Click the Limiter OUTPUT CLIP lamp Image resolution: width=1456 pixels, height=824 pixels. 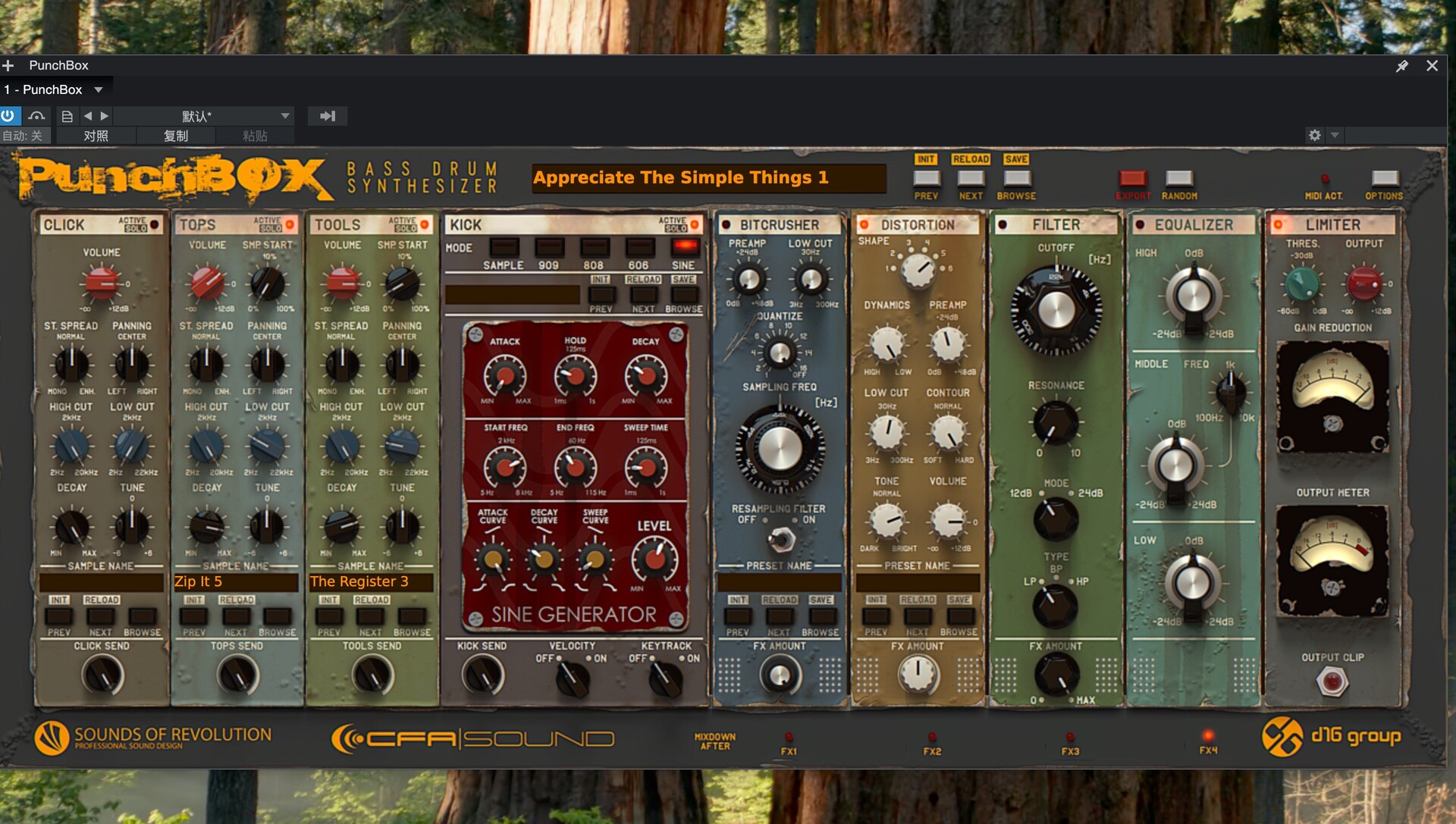pyautogui.click(x=1332, y=681)
